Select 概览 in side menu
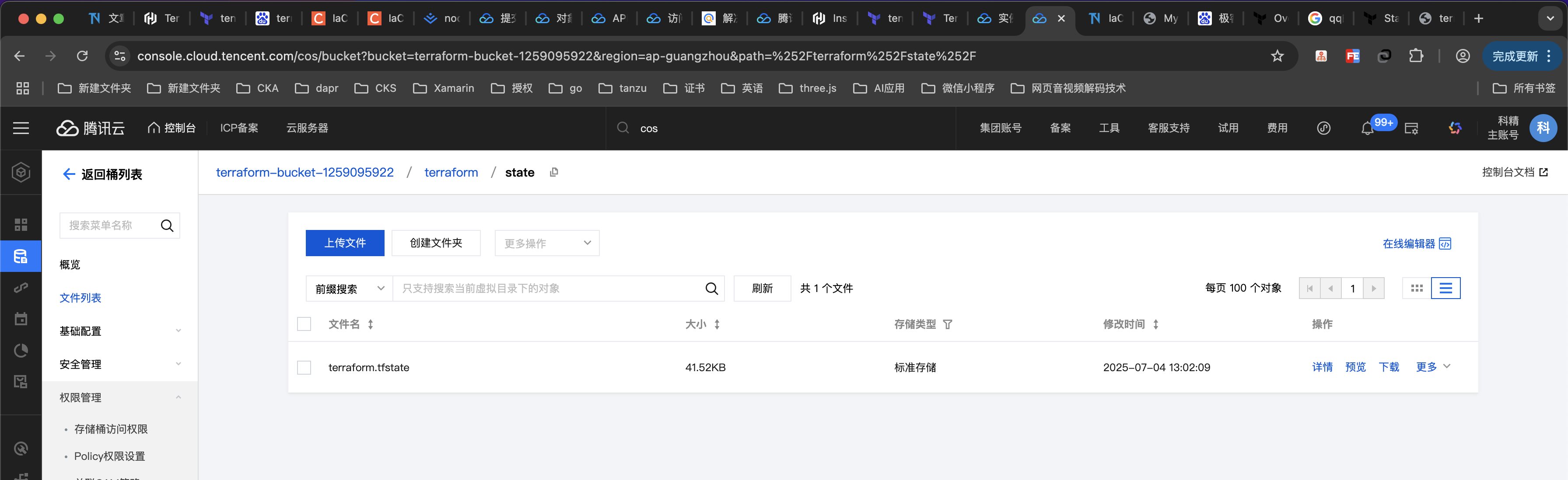1568x480 pixels. [x=70, y=264]
